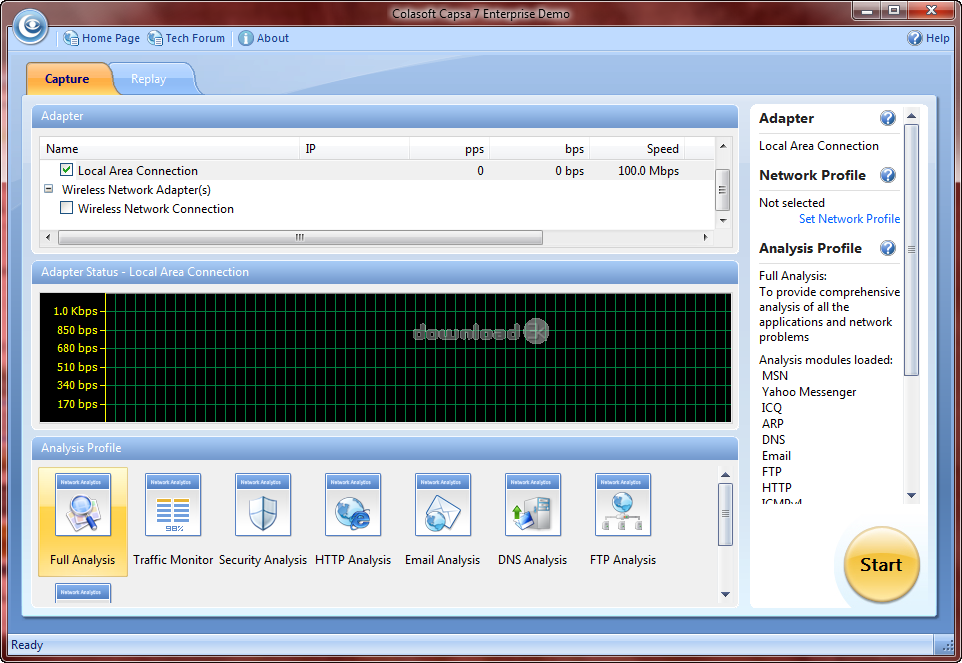Sort adapters by the IP column
Screen dimensions: 962x663
click(x=355, y=148)
